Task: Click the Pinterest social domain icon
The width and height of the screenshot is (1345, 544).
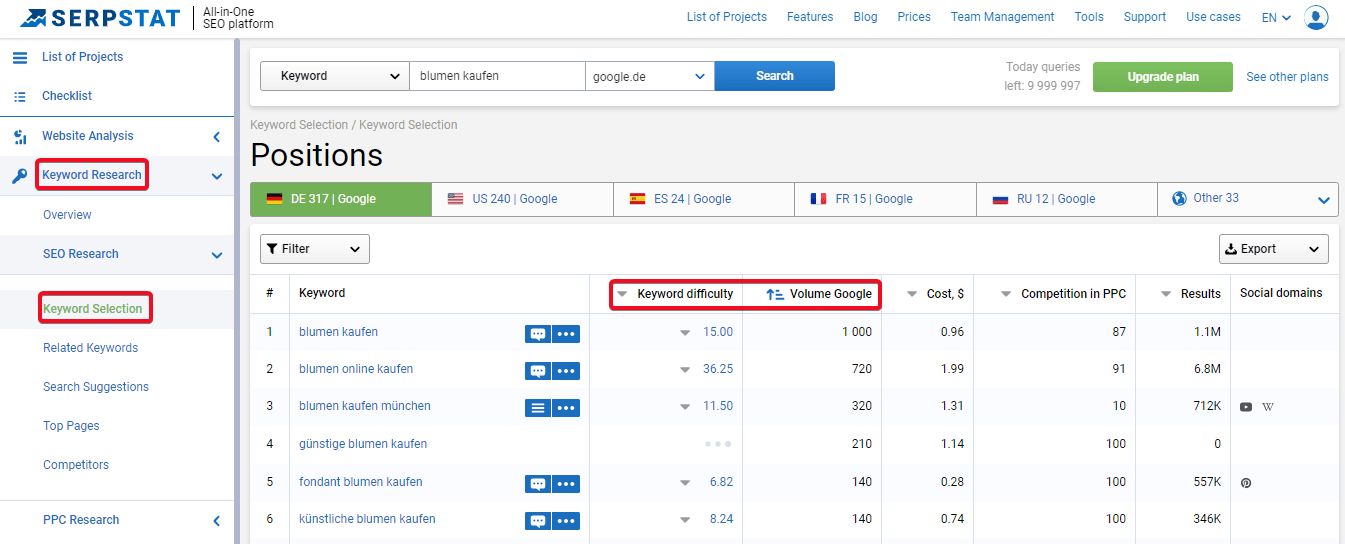Action: pyautogui.click(x=1246, y=483)
